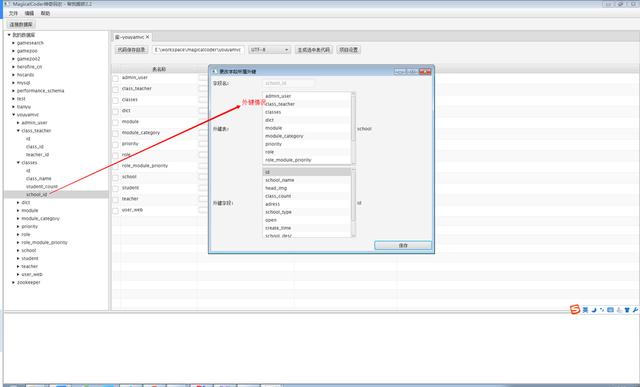
Task: Expand the role_module_priority tree node
Action: pyautogui.click(x=18, y=242)
